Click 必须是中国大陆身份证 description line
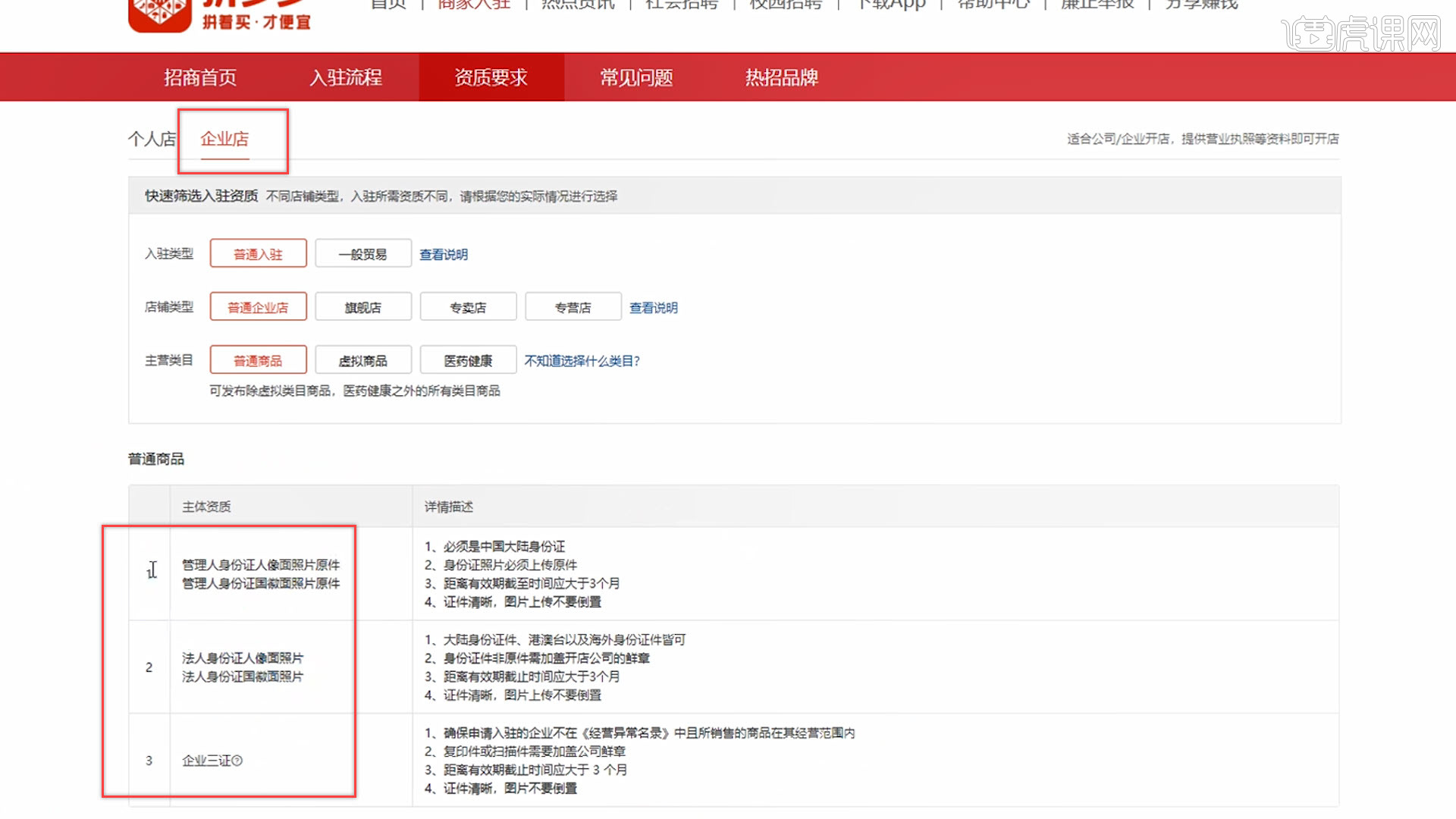 click(494, 547)
